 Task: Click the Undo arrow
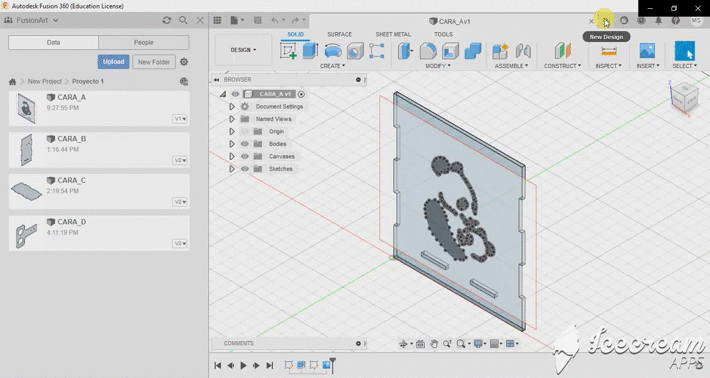coord(275,20)
